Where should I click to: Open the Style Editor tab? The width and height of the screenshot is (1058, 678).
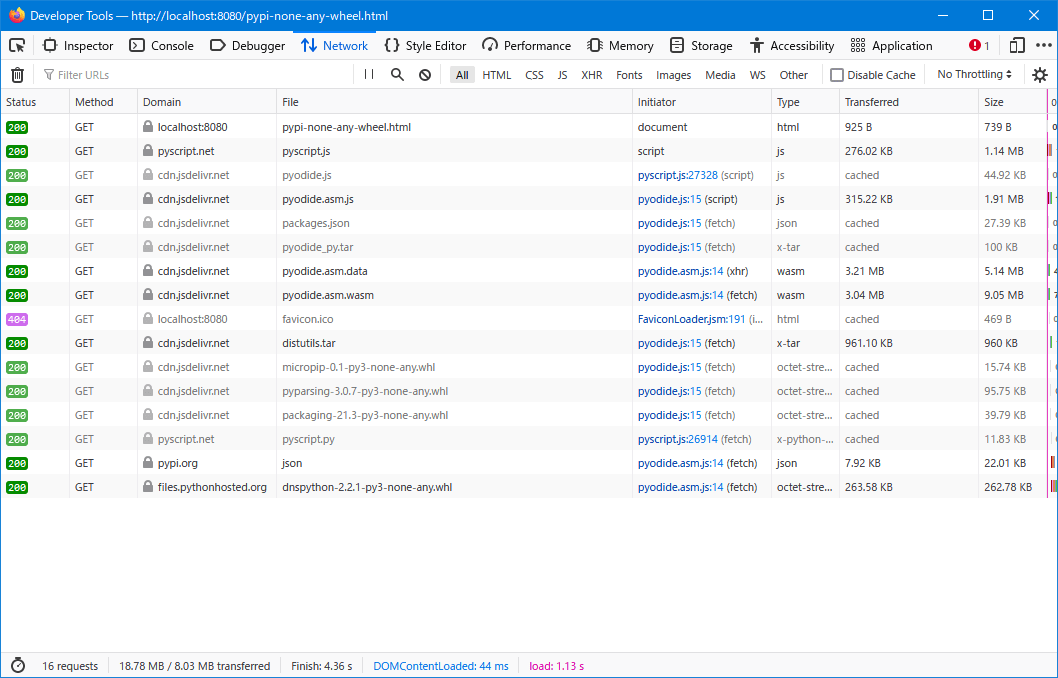[425, 46]
